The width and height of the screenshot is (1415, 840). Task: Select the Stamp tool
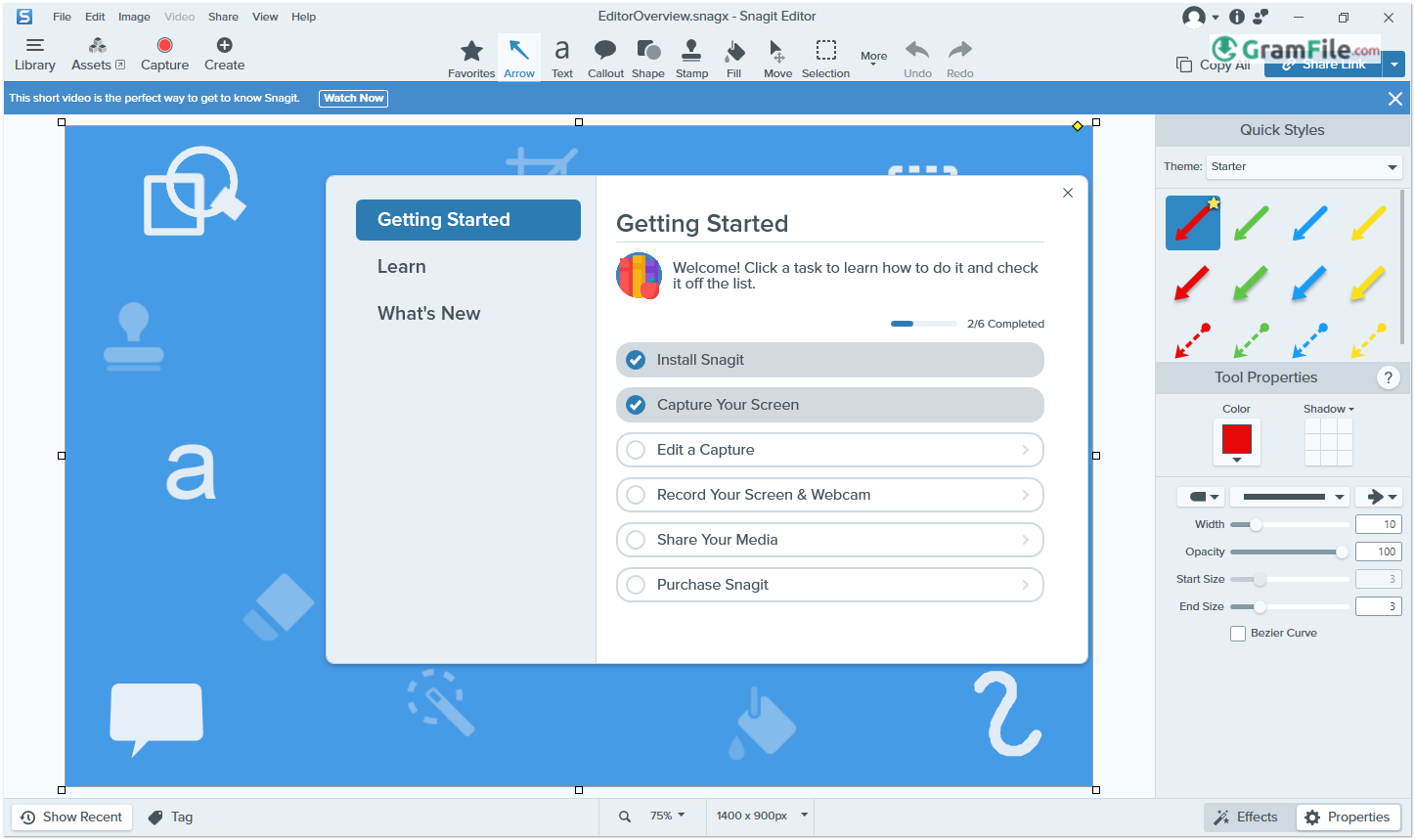point(691,59)
